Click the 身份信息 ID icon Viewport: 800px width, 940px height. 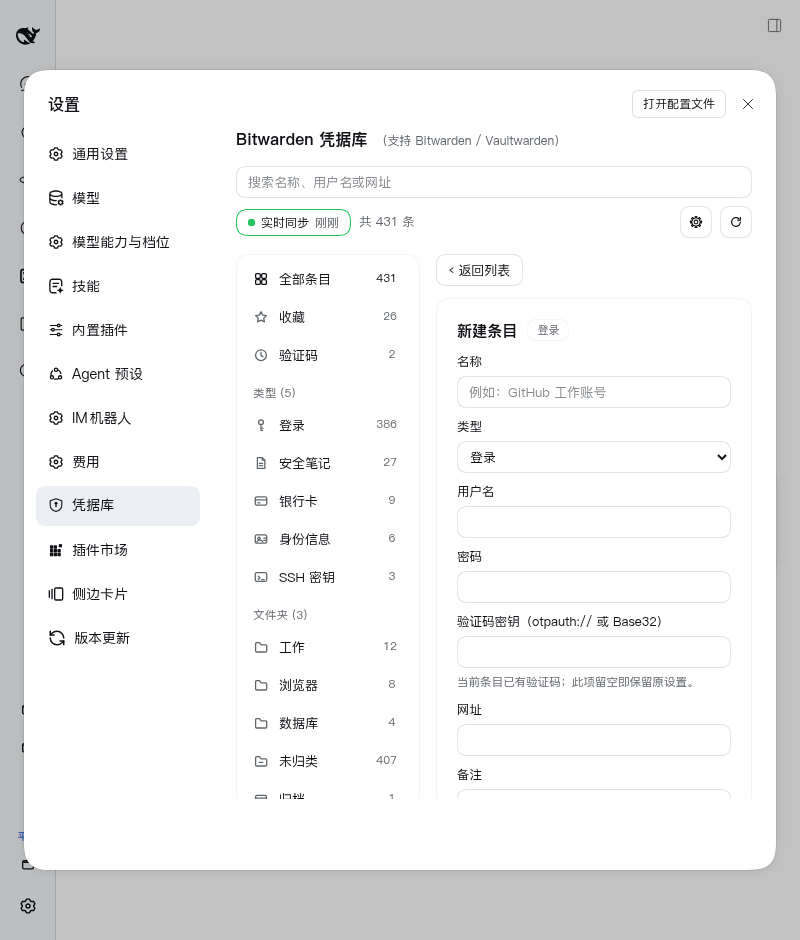pos(261,539)
